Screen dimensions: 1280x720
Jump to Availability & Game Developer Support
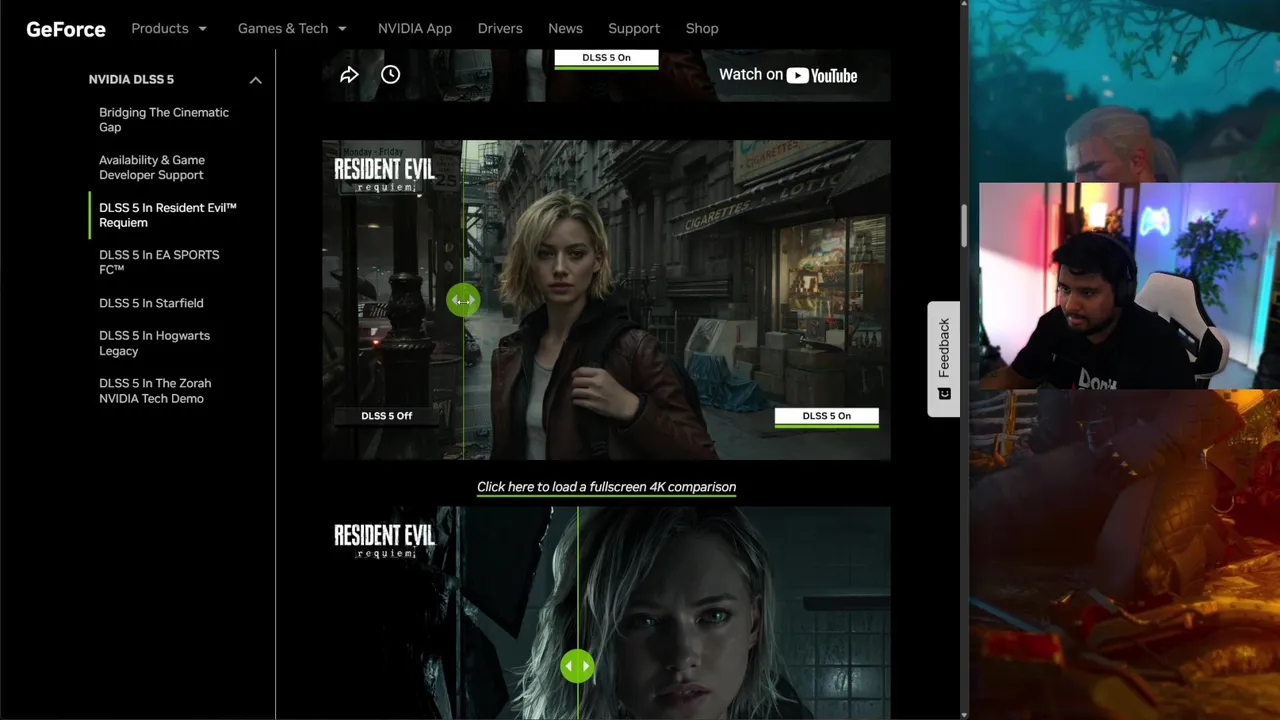152,167
